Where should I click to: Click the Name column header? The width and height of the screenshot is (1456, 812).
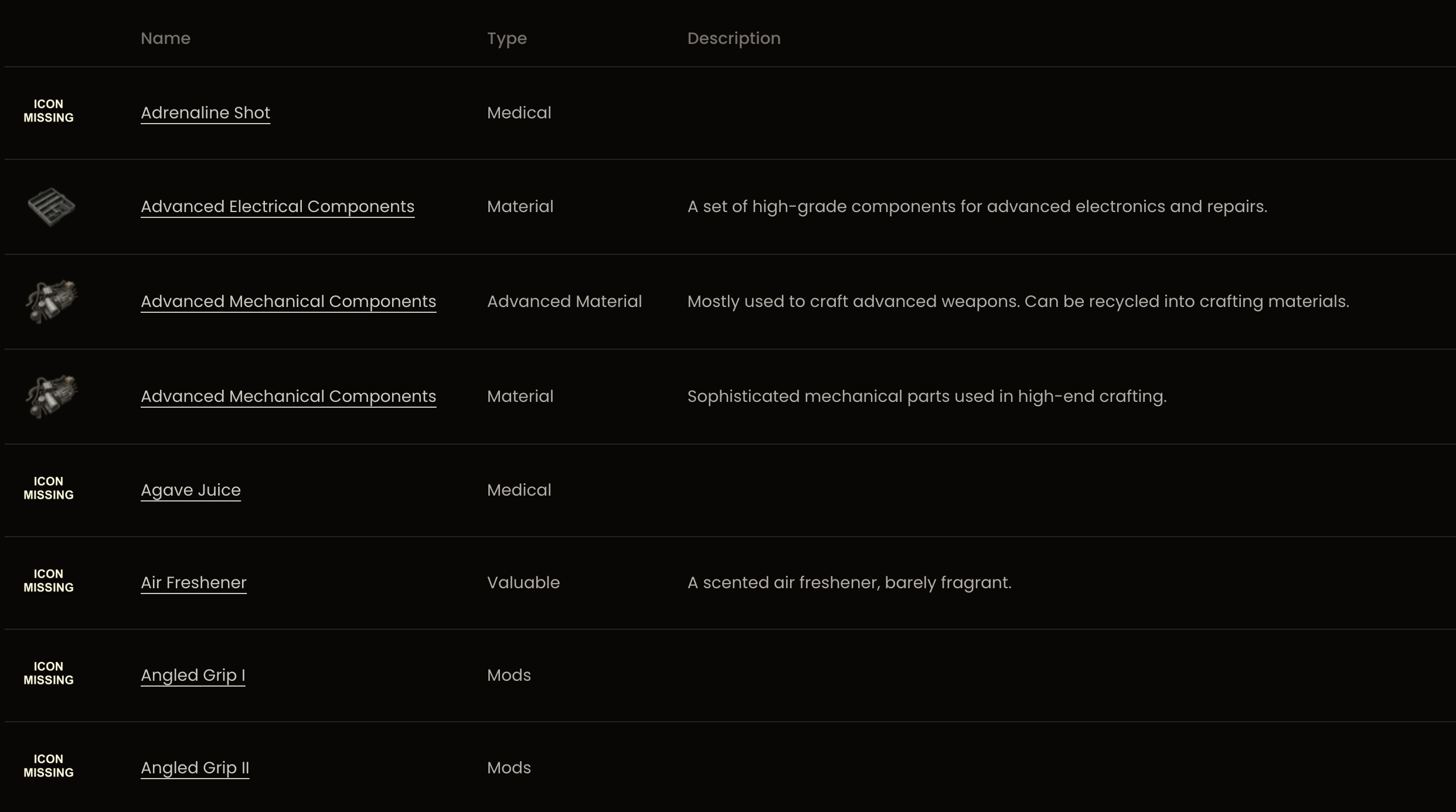click(x=165, y=38)
